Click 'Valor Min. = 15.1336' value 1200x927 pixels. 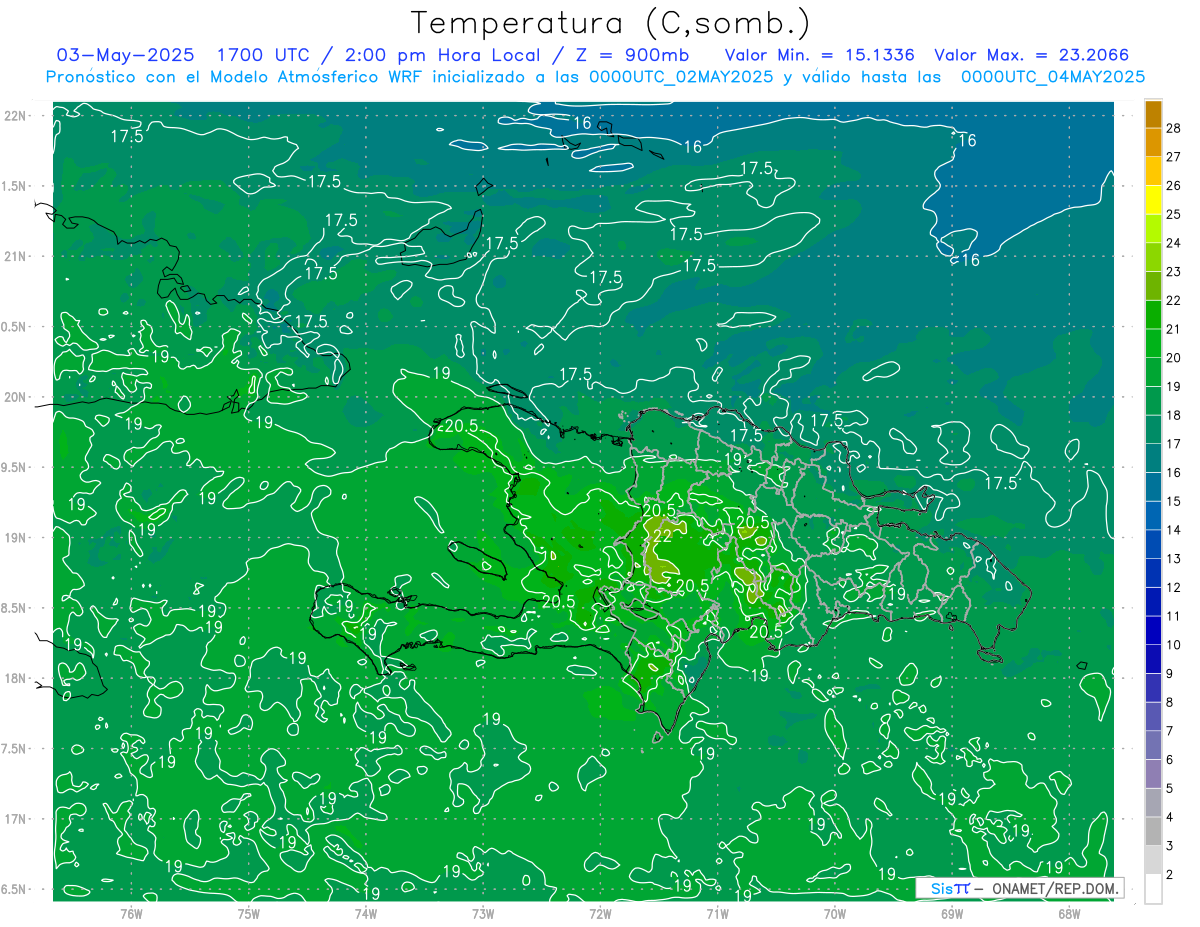tap(819, 55)
